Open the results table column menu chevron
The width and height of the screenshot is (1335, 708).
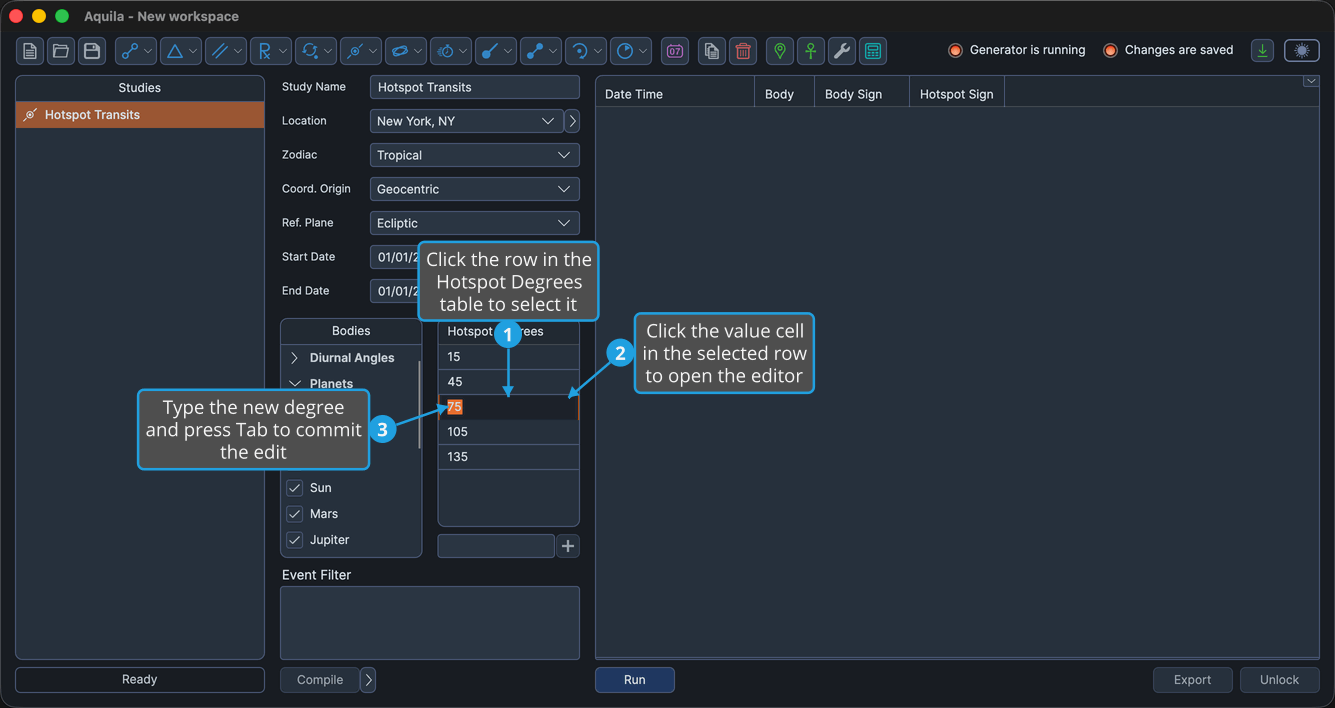[1310, 82]
